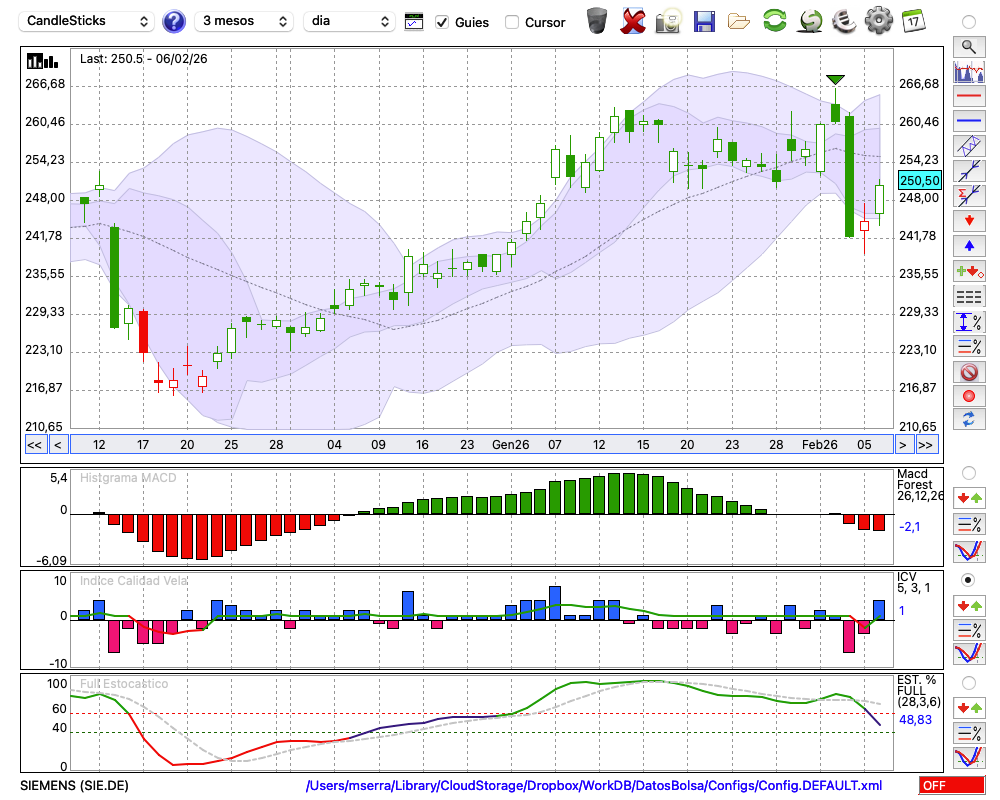
Task: Select the EST. % FULL panel radio button
Action: [x=968, y=683]
